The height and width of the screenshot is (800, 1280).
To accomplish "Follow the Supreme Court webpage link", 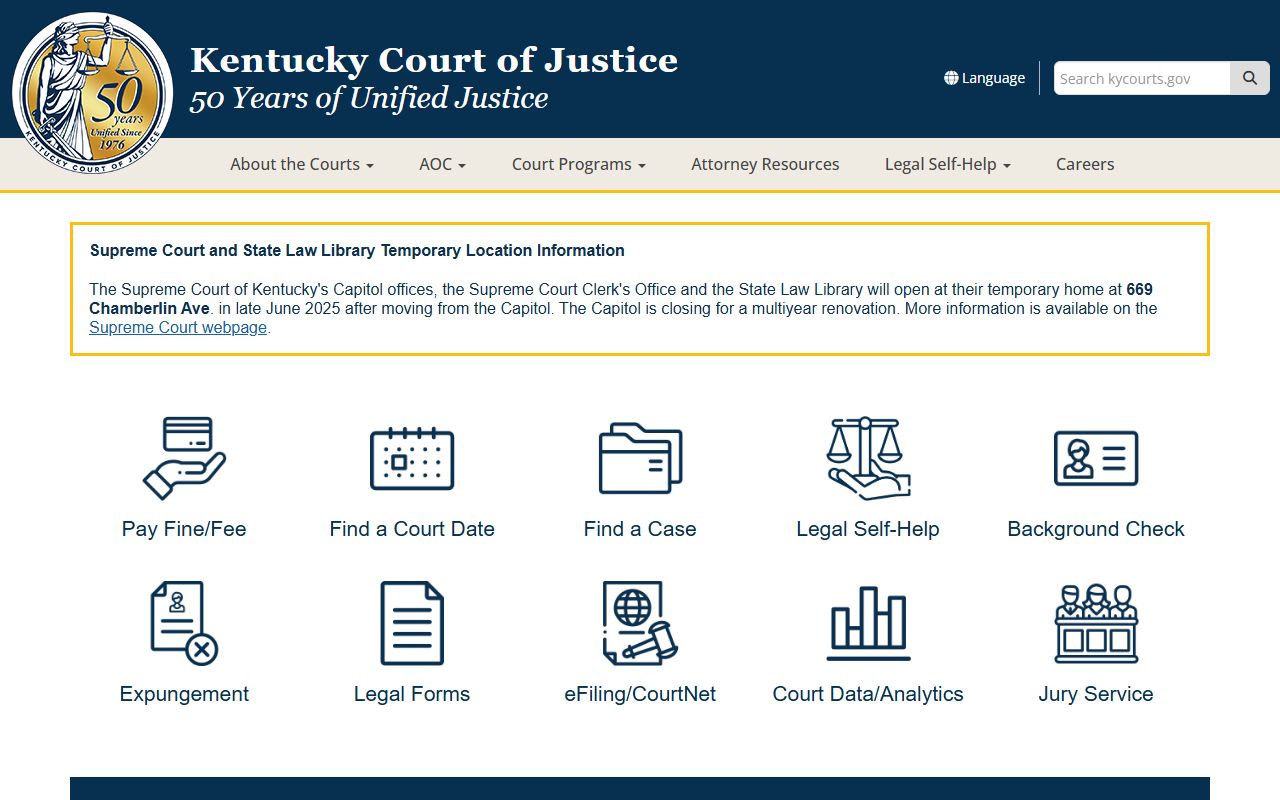I will [x=178, y=327].
